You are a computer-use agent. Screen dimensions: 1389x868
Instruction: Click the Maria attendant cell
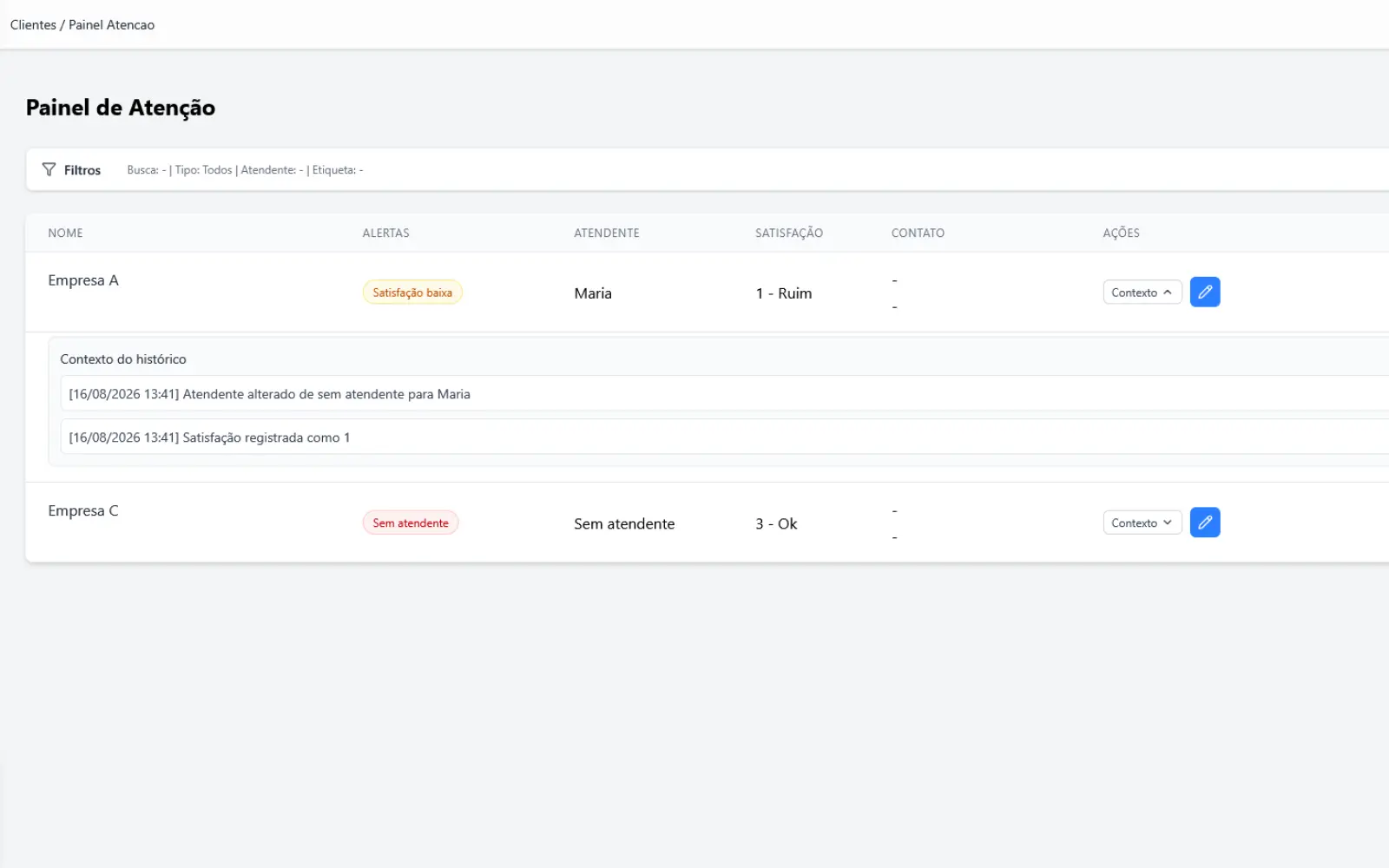(593, 293)
